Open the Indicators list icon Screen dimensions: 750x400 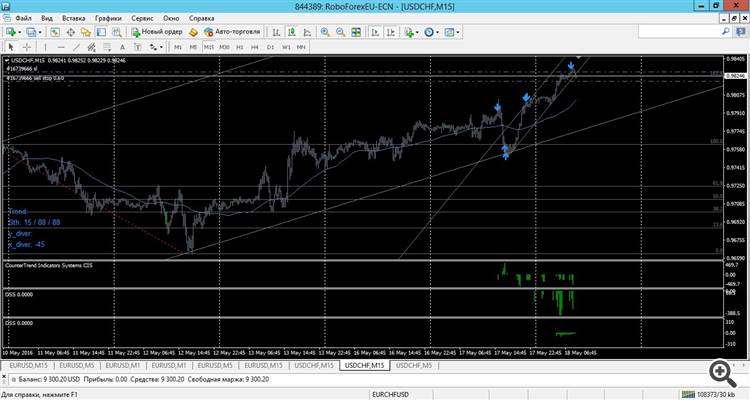pyautogui.click(x=409, y=32)
